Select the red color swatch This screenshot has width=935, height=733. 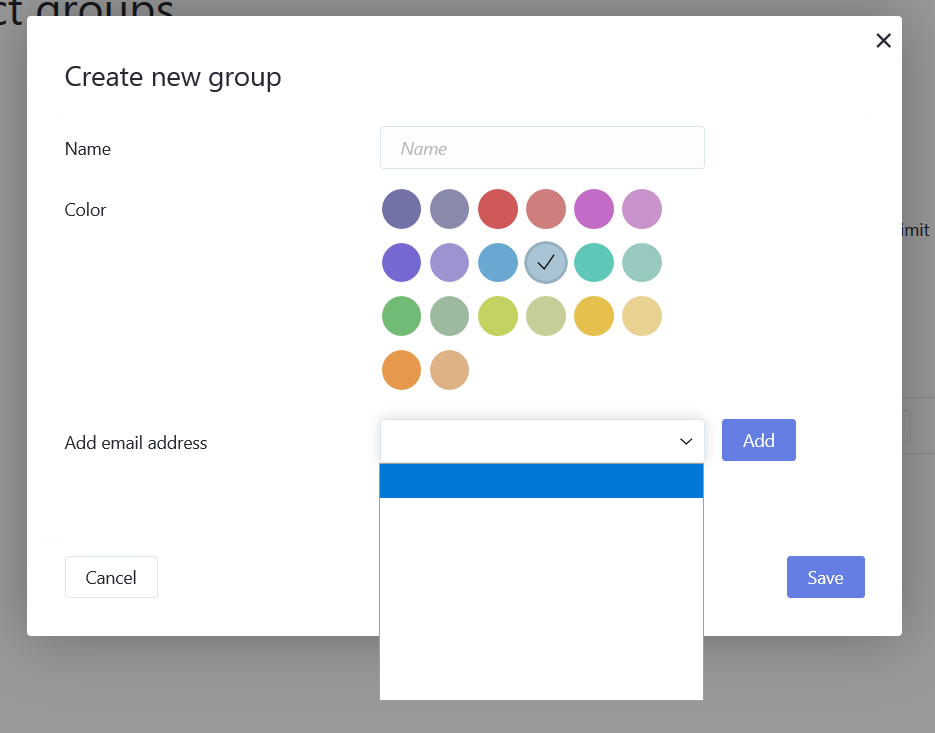pos(497,209)
